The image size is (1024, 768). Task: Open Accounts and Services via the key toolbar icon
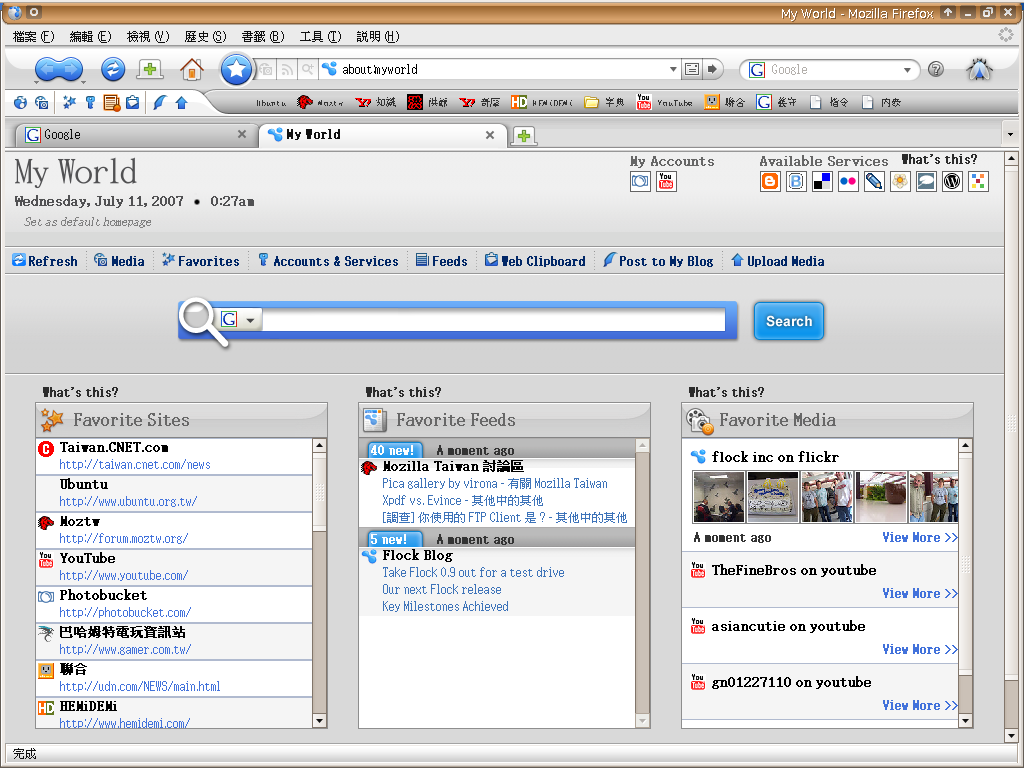point(90,103)
